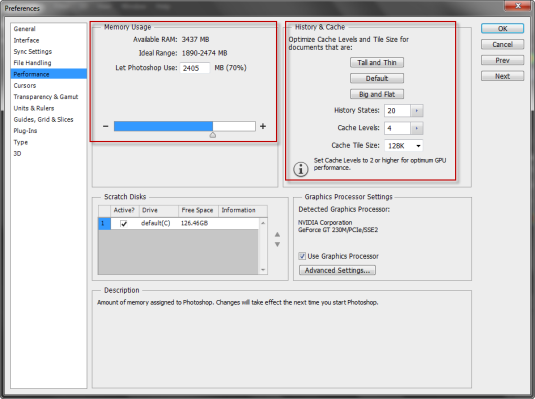Move scratch disk up with up arrow

tap(277, 234)
